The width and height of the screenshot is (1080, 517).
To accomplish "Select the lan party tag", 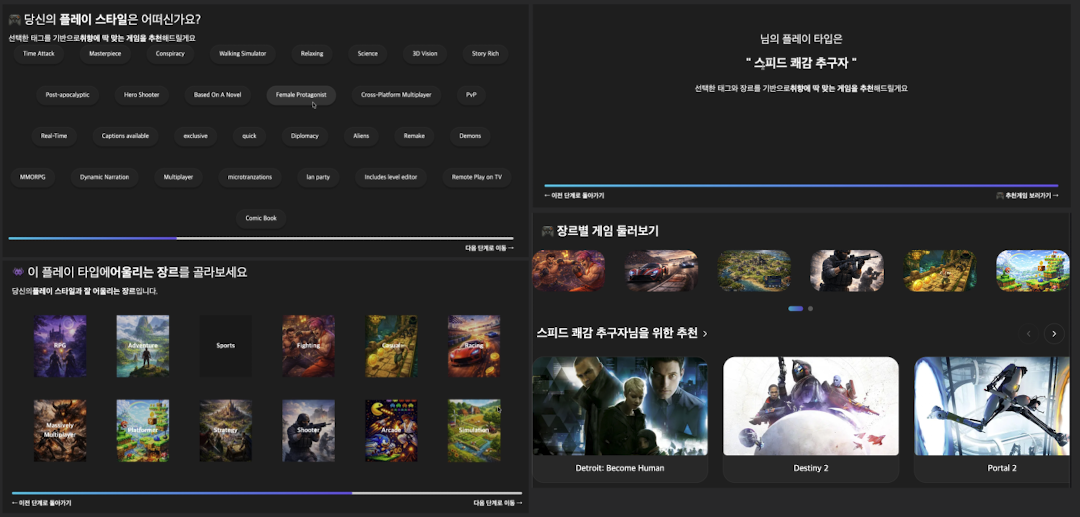I will (x=318, y=178).
